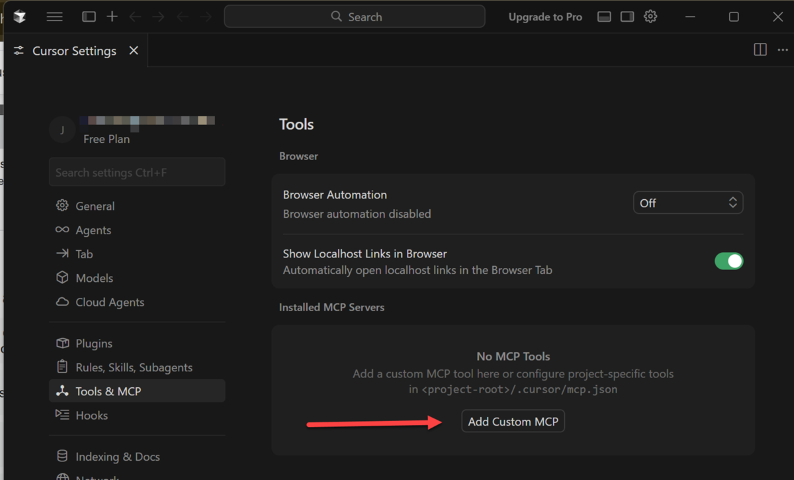Image resolution: width=794 pixels, height=480 pixels.
Task: Click the General gear icon
Action: [62, 205]
